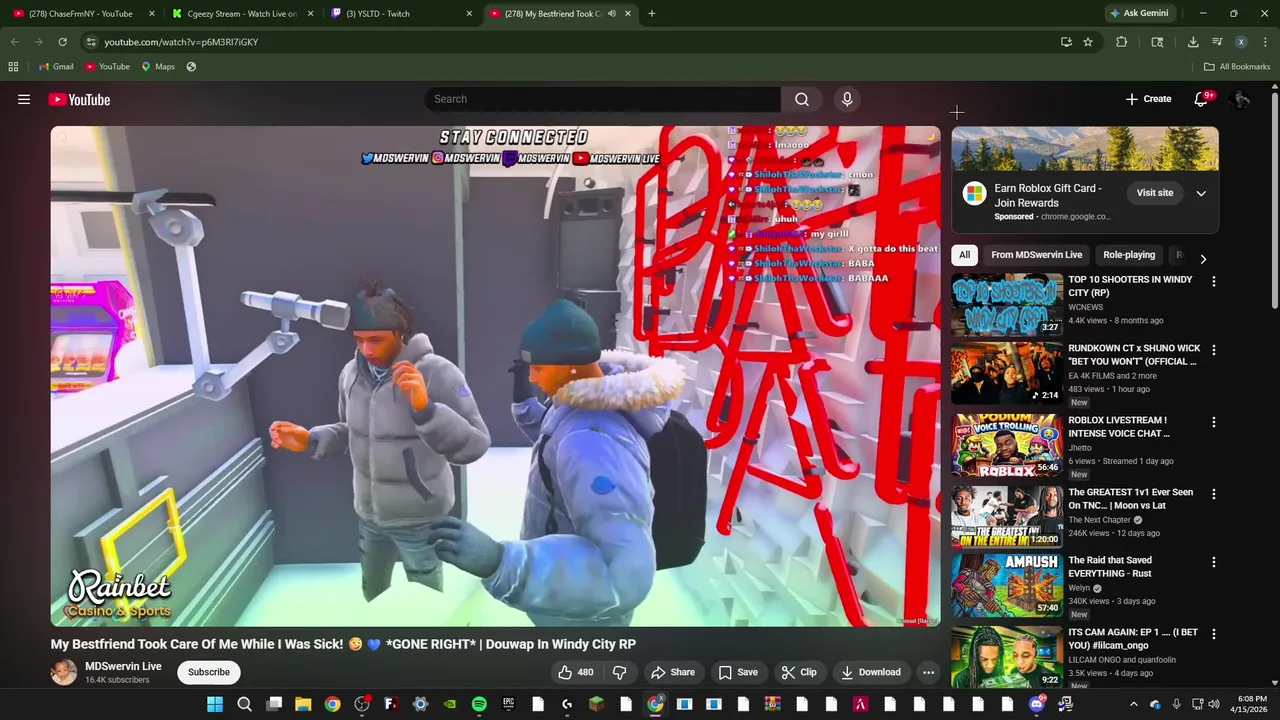
Task: Click Visit site on sponsored ad
Action: click(x=1154, y=193)
